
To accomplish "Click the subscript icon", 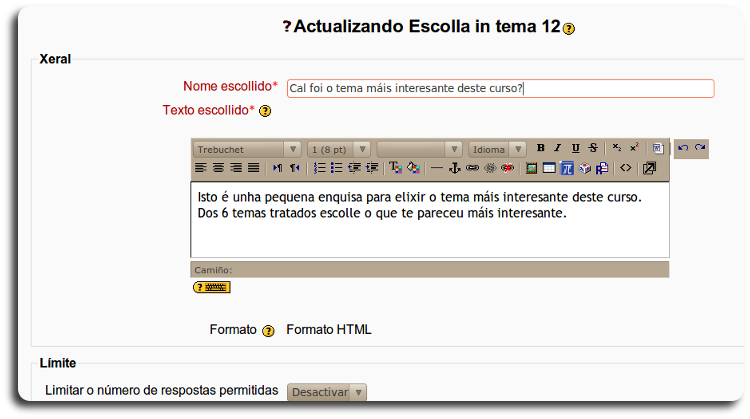I will 617,148.
